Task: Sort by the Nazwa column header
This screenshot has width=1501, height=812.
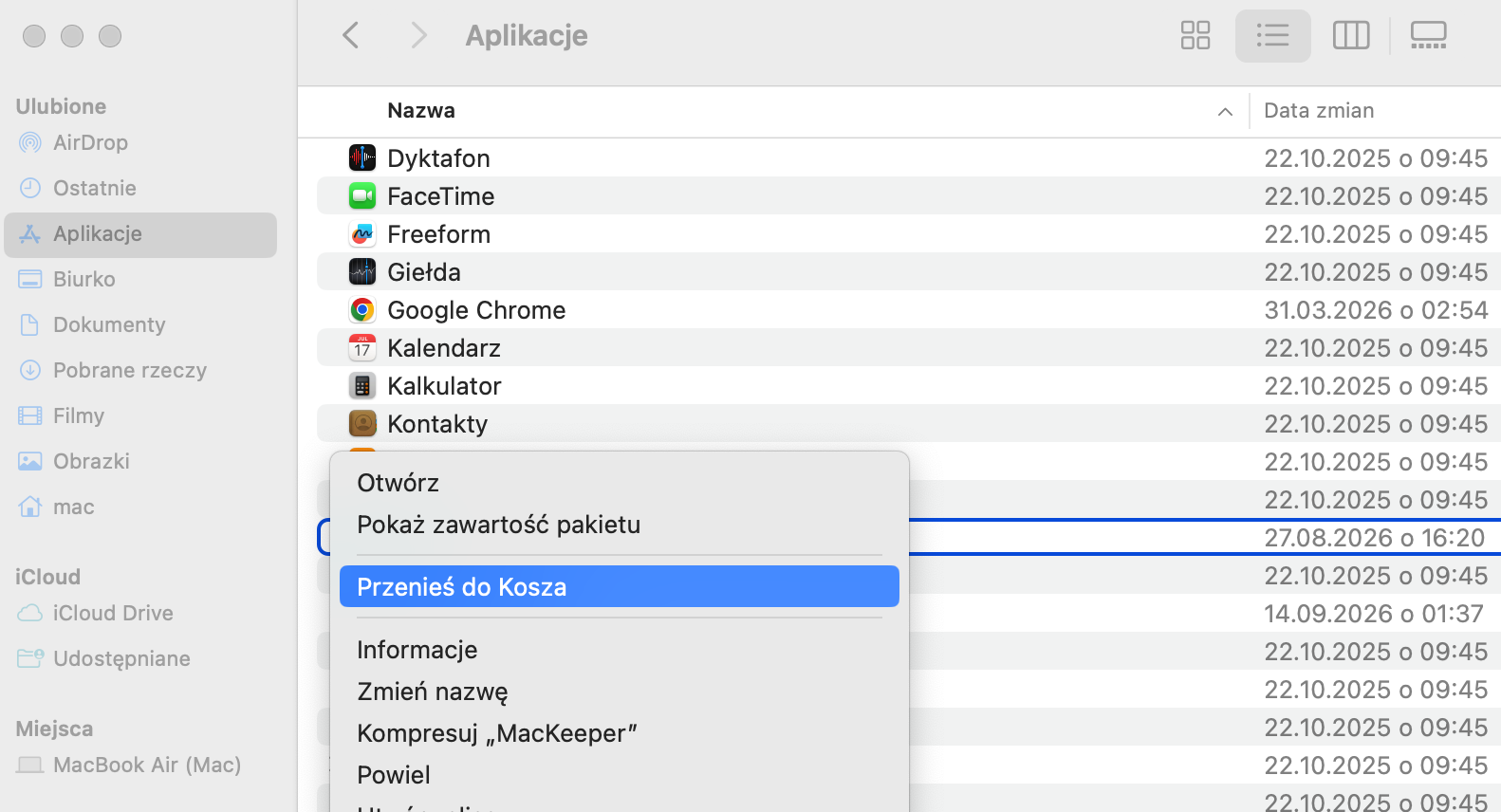Action: [421, 111]
